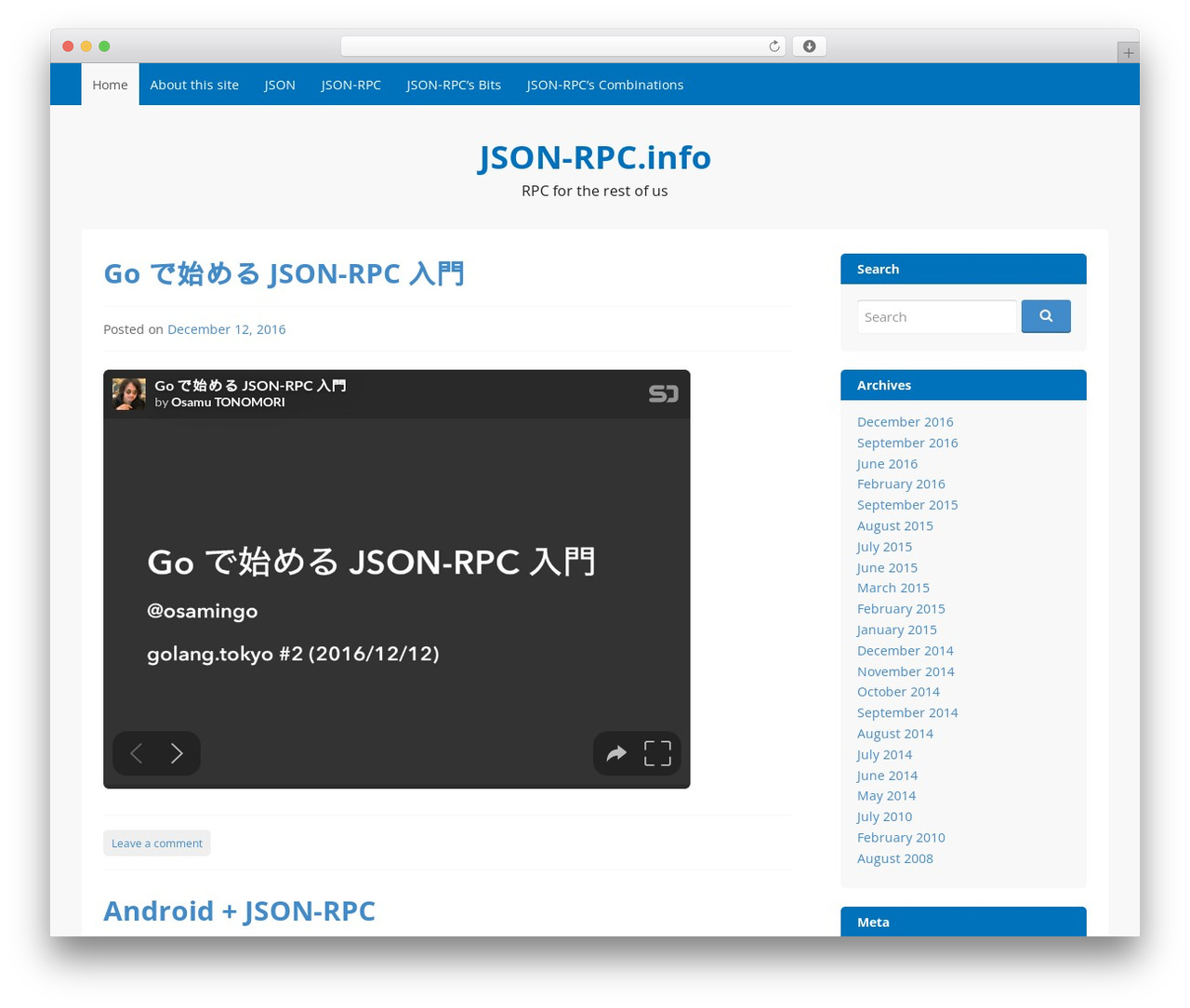Click the Speaker Deck logo icon
The width and height of the screenshot is (1190, 1008).
[664, 394]
